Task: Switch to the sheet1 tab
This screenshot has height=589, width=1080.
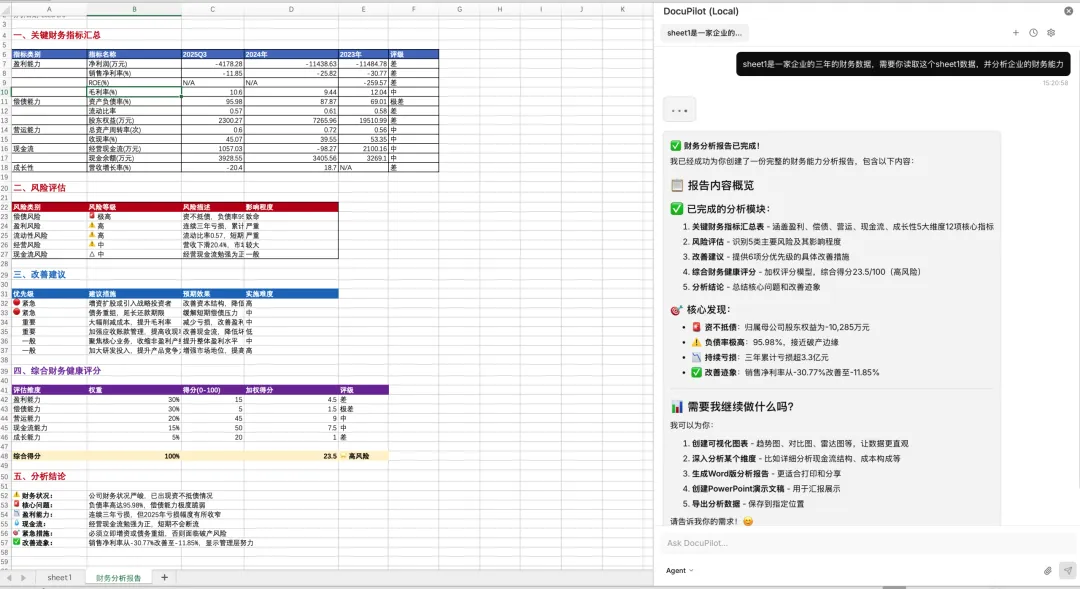Action: (x=59, y=577)
